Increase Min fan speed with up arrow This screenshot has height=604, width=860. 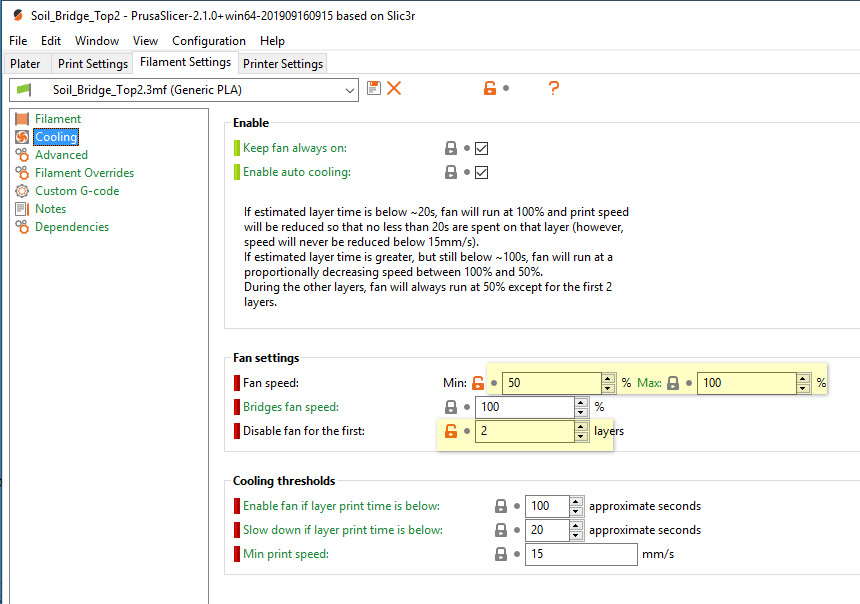pos(608,378)
